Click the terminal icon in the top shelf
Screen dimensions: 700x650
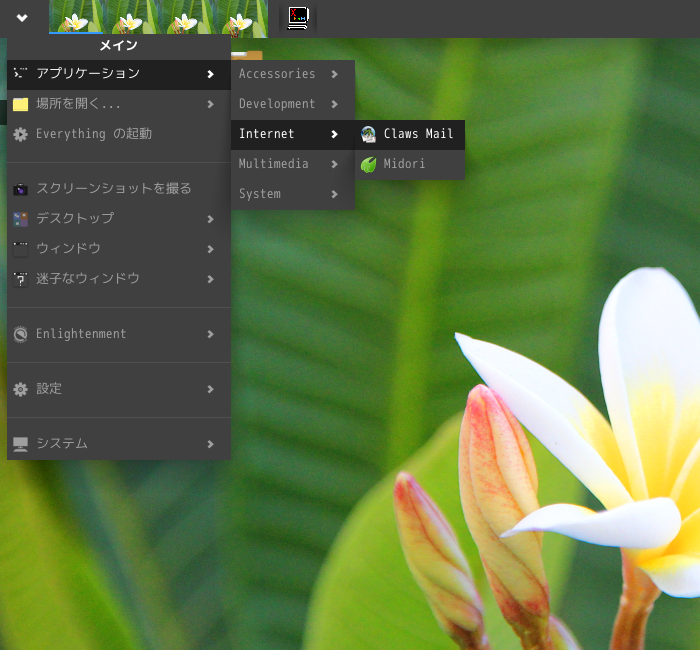click(x=298, y=18)
